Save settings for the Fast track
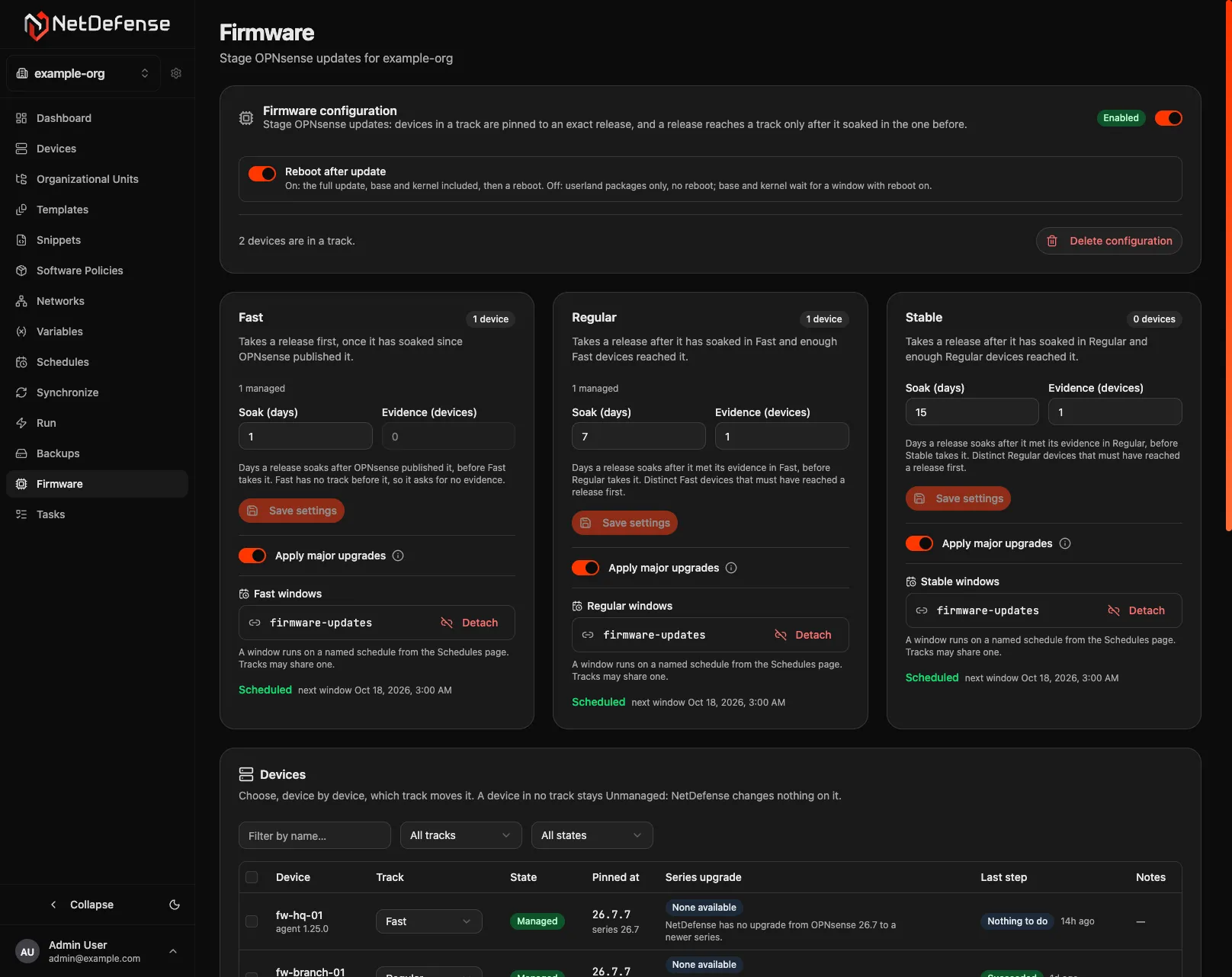Viewport: 1232px width, 977px height. pyautogui.click(x=291, y=511)
